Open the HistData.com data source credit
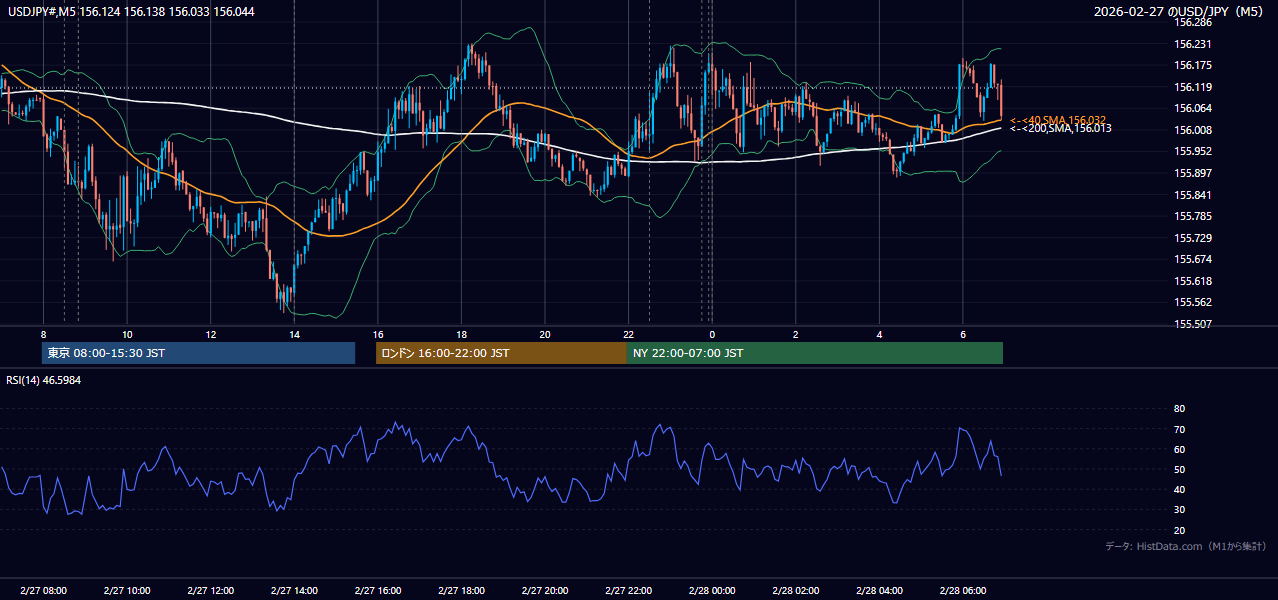Screen dimensions: 1278x600 (1186, 546)
